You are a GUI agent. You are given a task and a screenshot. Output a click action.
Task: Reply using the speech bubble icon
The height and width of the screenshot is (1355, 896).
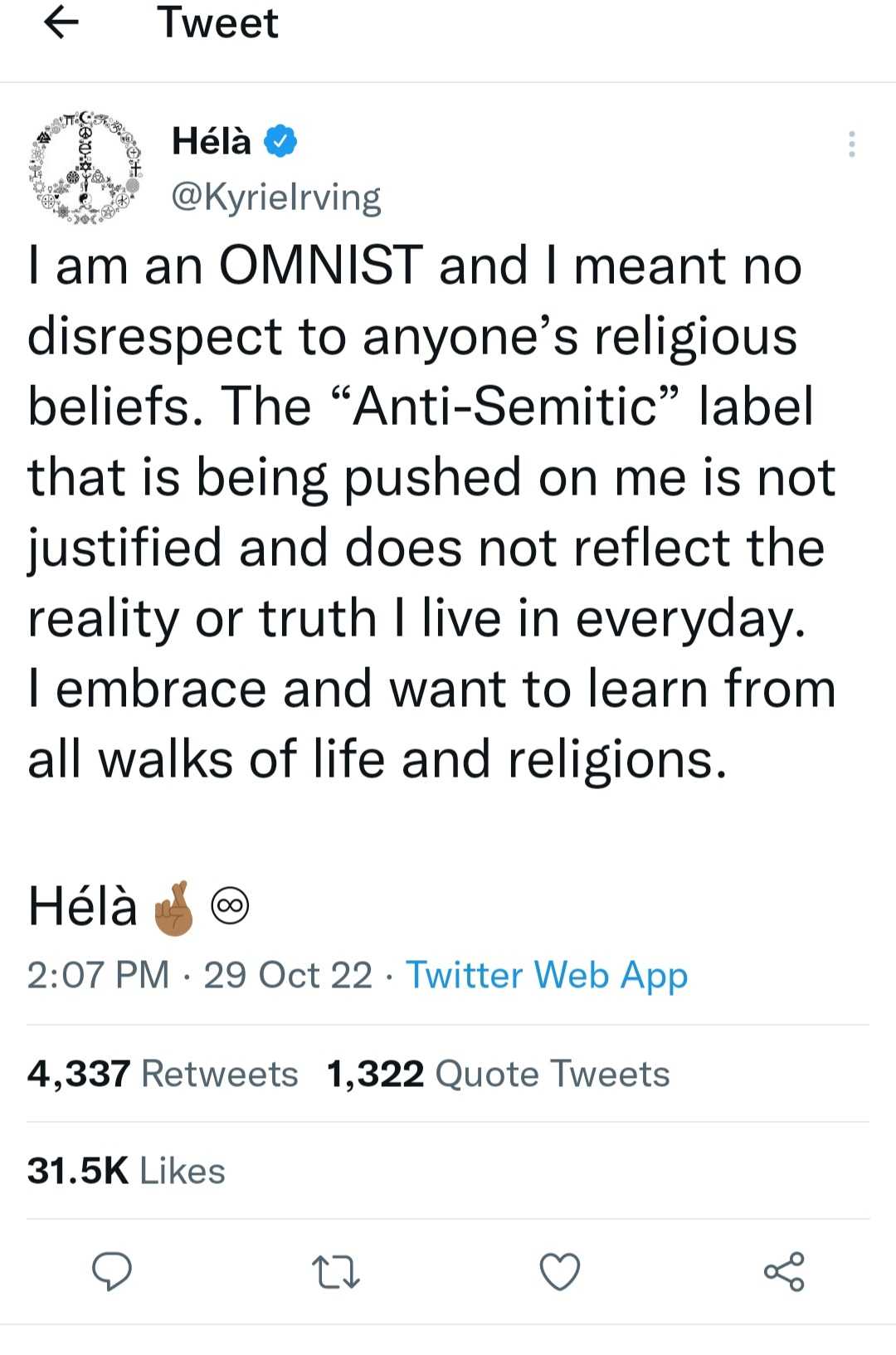(112, 1271)
